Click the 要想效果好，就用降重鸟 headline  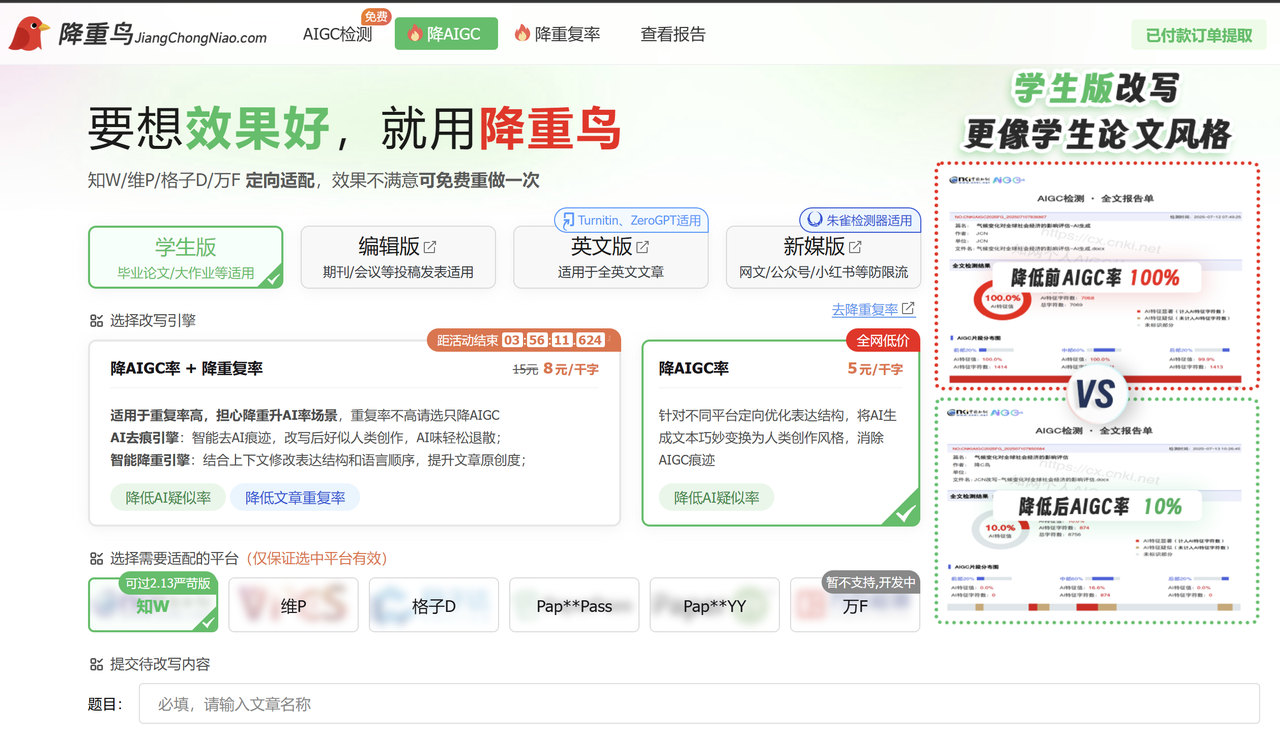coord(355,128)
